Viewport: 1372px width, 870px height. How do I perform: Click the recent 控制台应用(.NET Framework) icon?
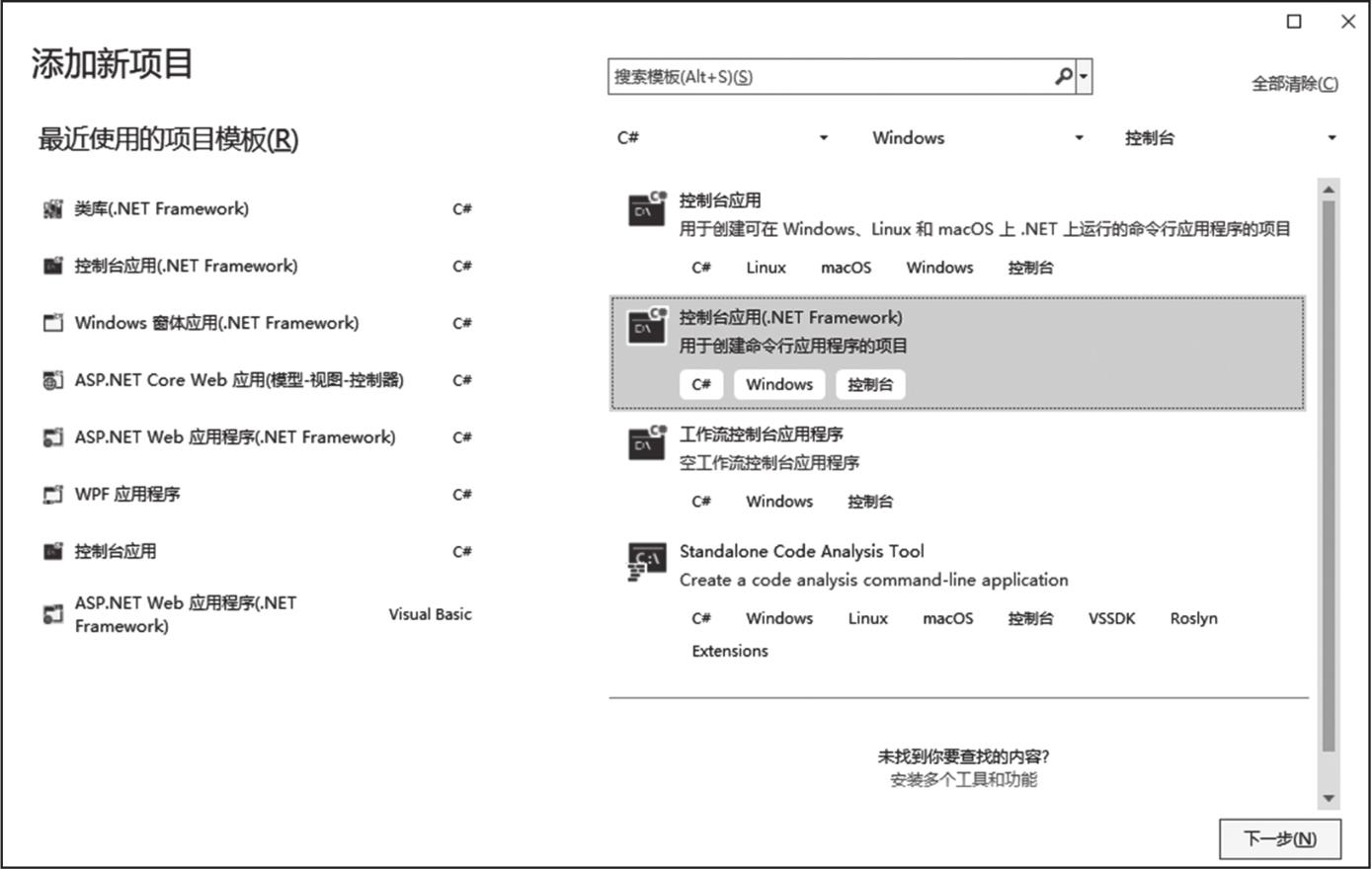(53, 267)
